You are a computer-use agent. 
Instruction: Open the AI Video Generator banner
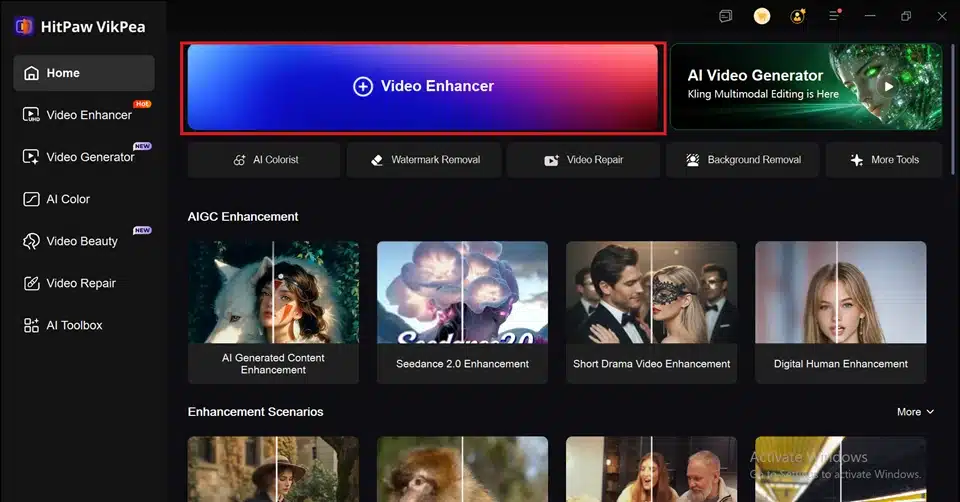[x=806, y=86]
